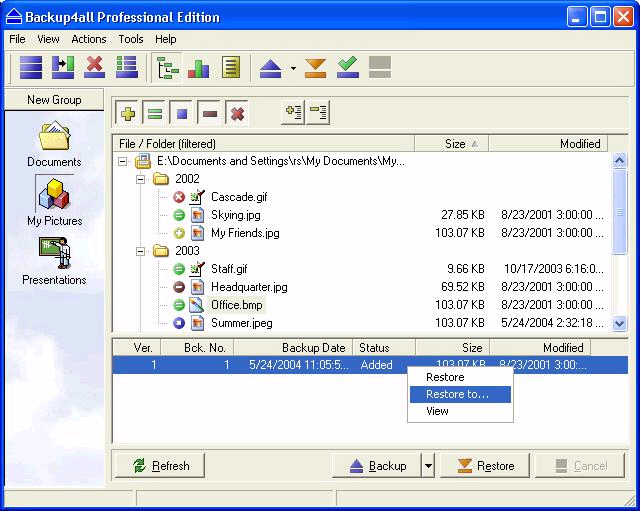Image resolution: width=641 pixels, height=512 pixels.
Task: Switch to the explore tree view icon
Action: (167, 67)
